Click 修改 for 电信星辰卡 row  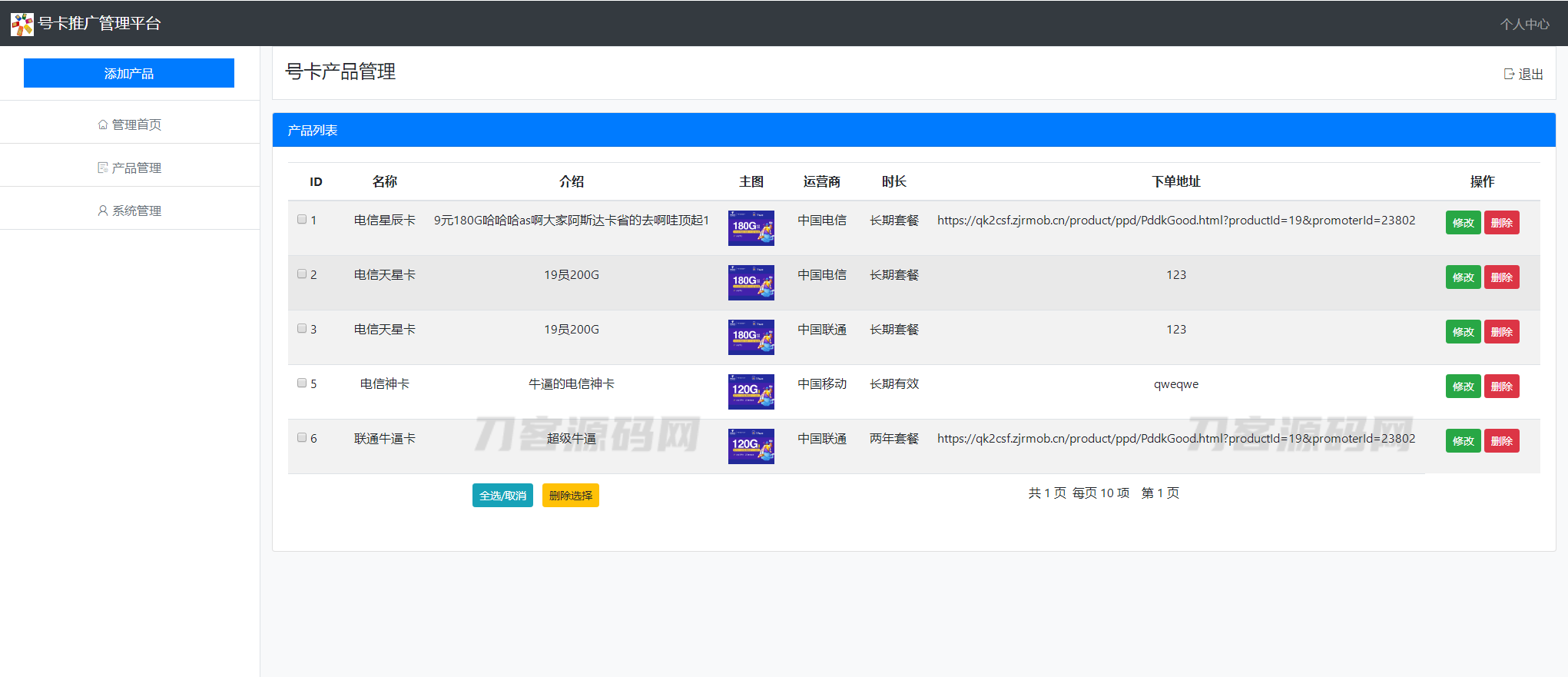(1463, 223)
